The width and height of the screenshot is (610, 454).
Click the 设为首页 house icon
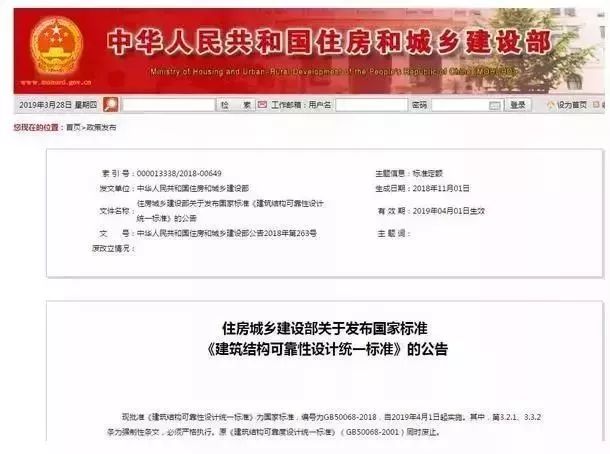pyautogui.click(x=551, y=105)
